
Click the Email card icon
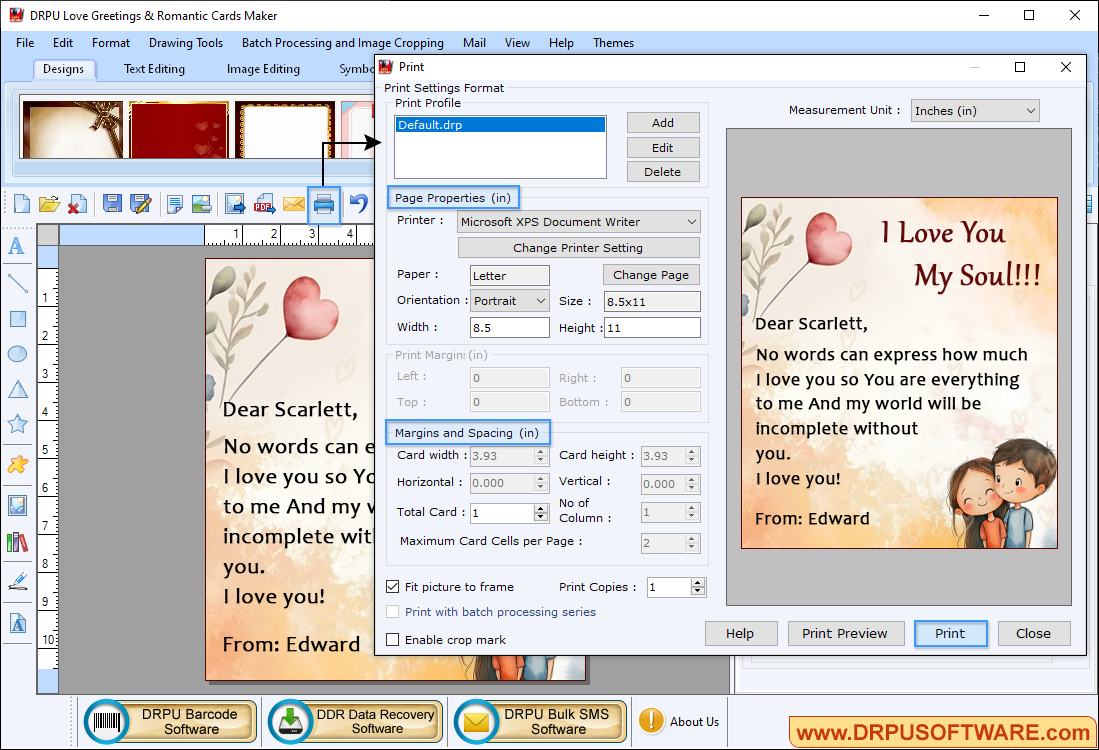pyautogui.click(x=294, y=204)
